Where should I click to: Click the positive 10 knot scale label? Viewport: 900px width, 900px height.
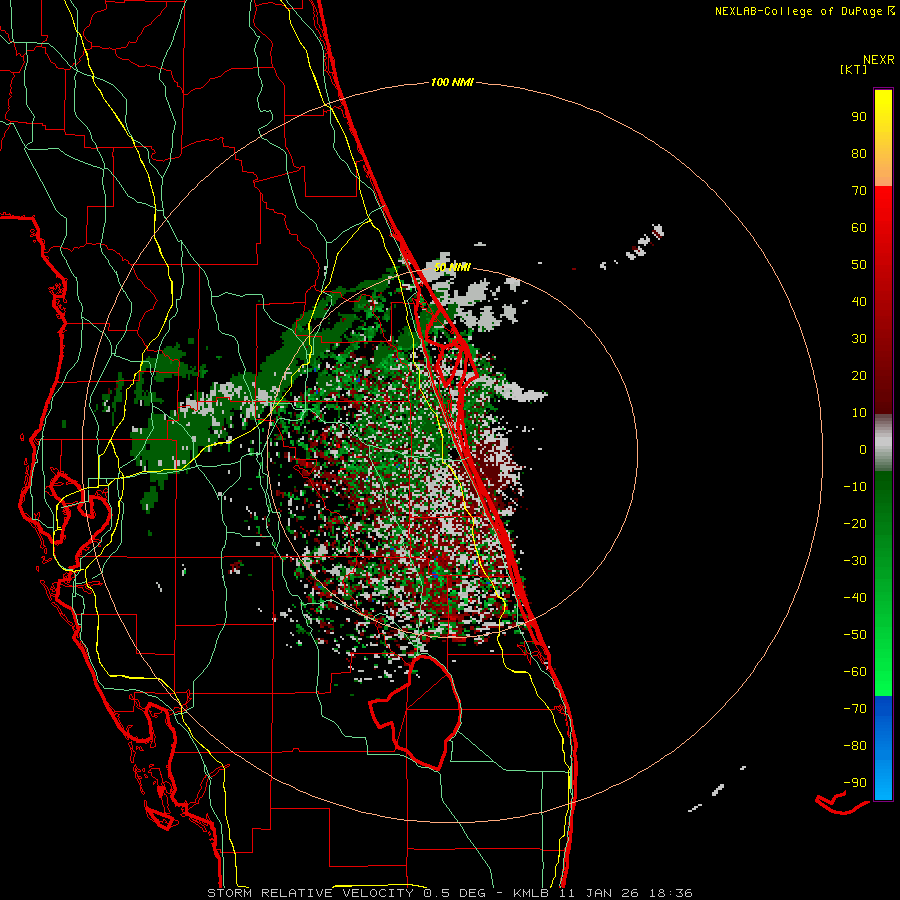(859, 413)
